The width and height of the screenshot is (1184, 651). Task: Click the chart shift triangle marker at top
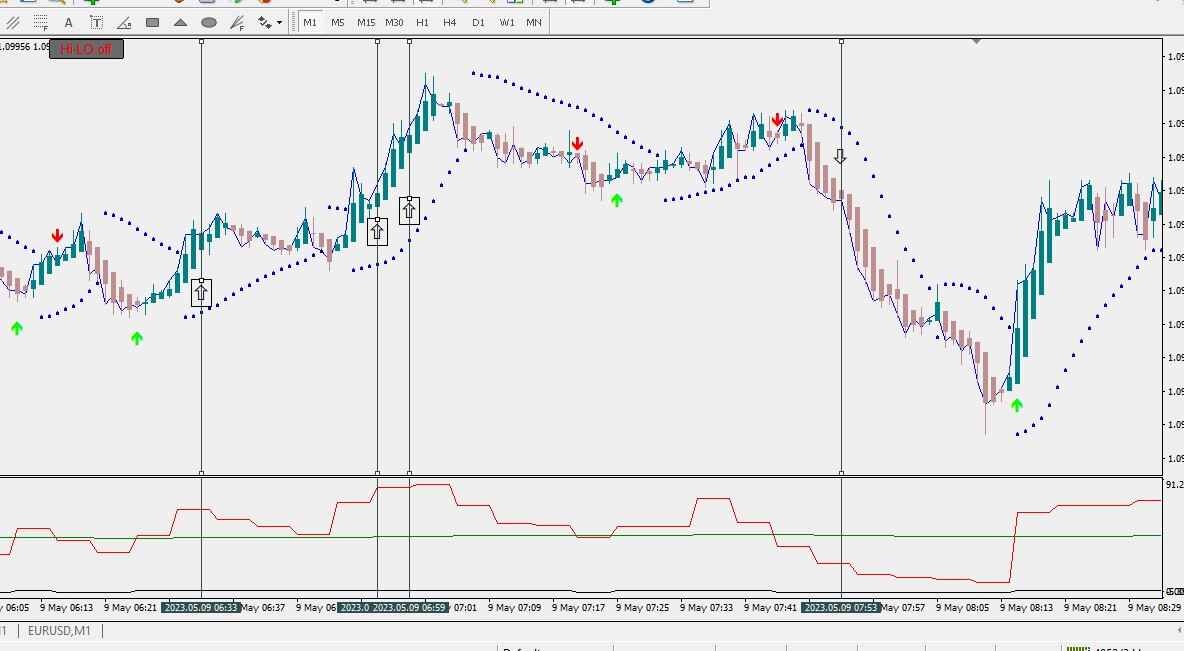(x=976, y=41)
